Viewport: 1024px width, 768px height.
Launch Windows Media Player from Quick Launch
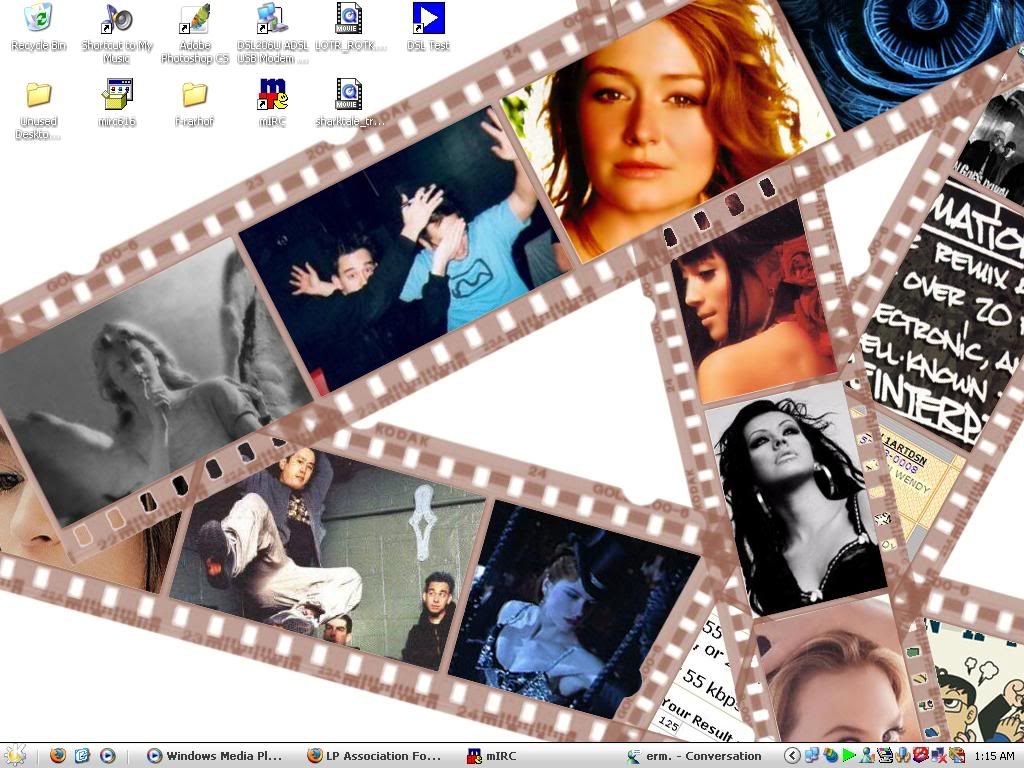[107, 756]
